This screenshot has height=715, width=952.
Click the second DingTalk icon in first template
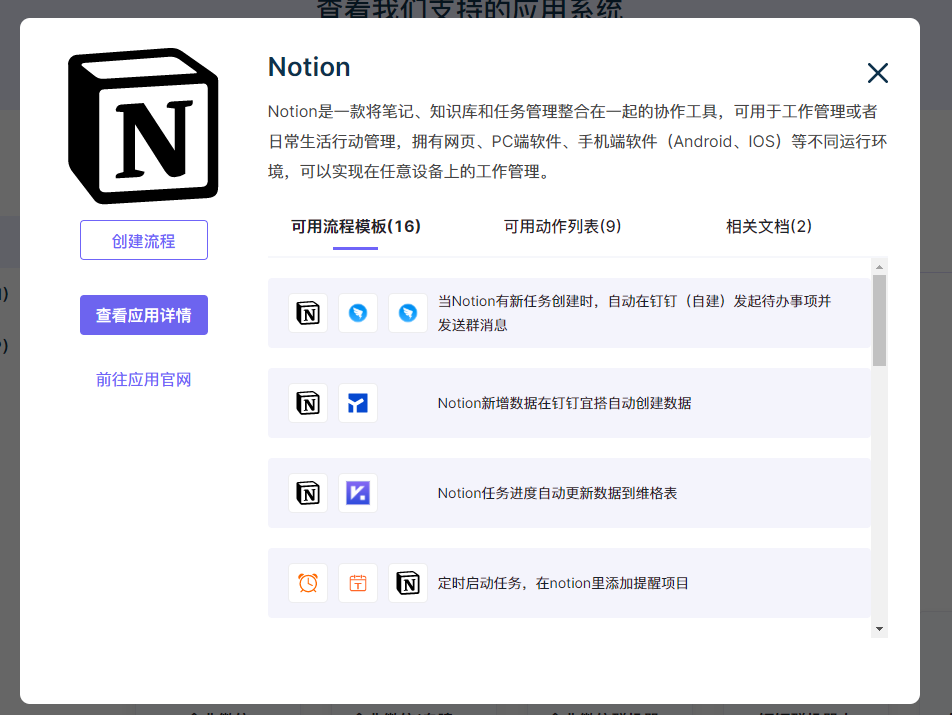tap(407, 312)
